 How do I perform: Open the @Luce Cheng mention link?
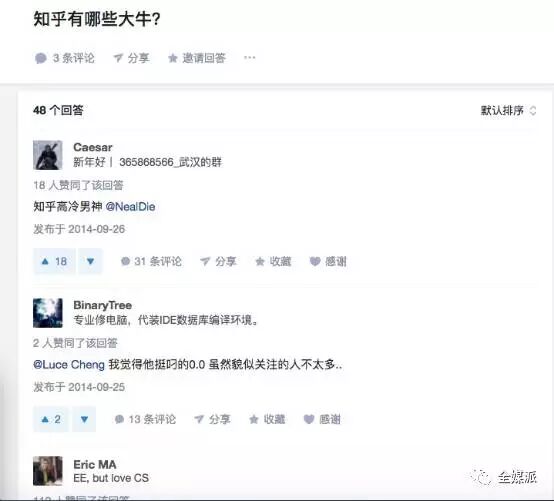coord(69,365)
